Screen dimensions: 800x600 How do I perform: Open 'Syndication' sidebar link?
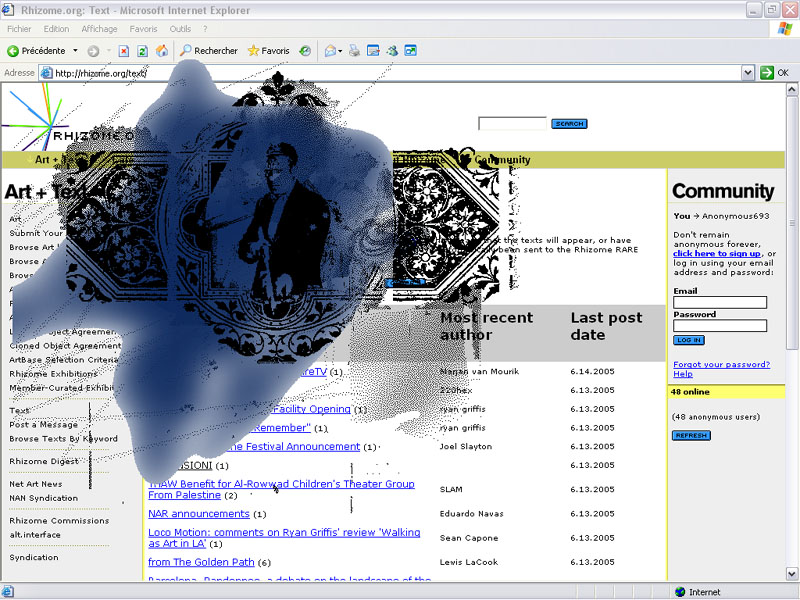pyautogui.click(x=34, y=558)
